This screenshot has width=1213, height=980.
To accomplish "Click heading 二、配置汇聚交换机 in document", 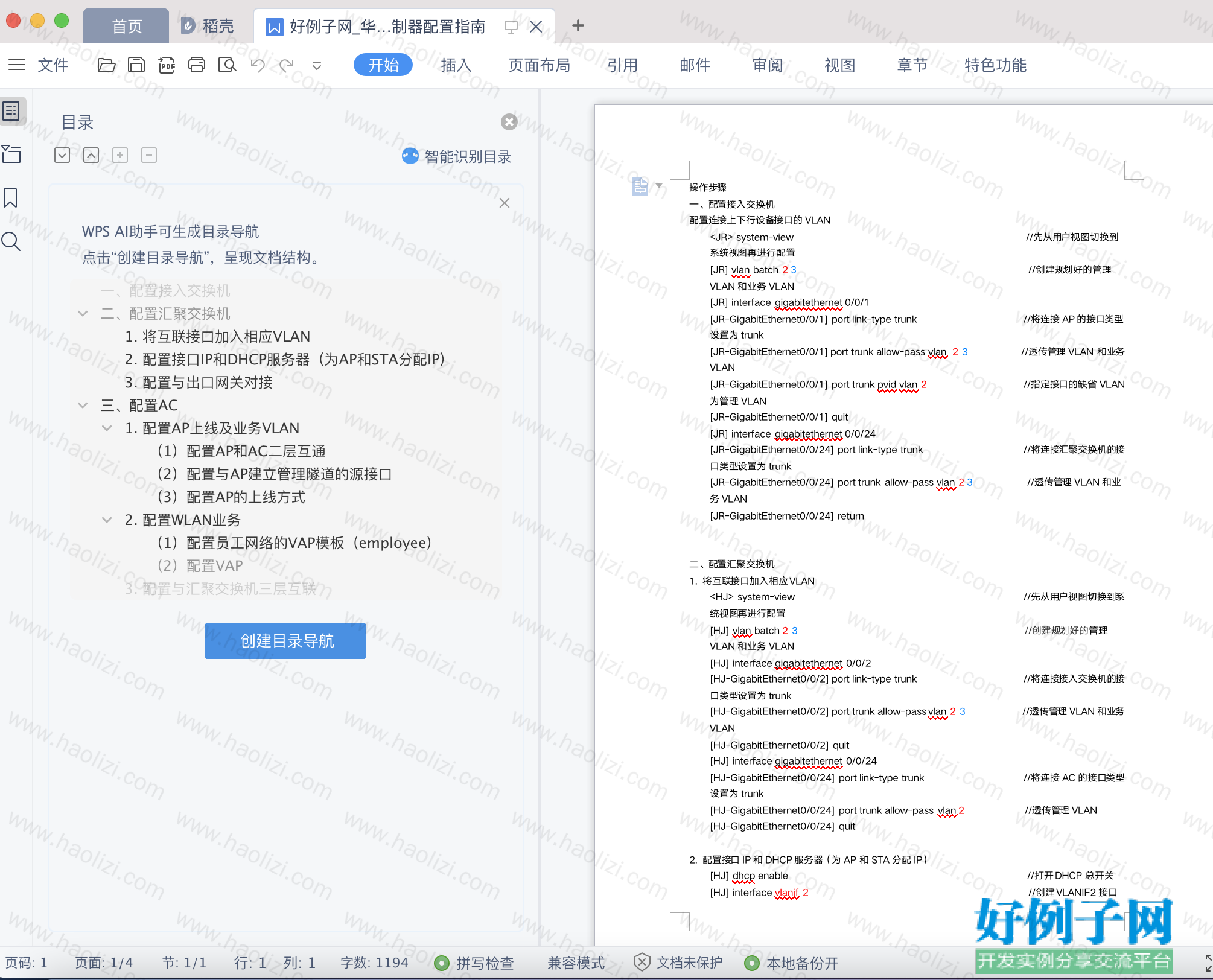I will pos(732,564).
